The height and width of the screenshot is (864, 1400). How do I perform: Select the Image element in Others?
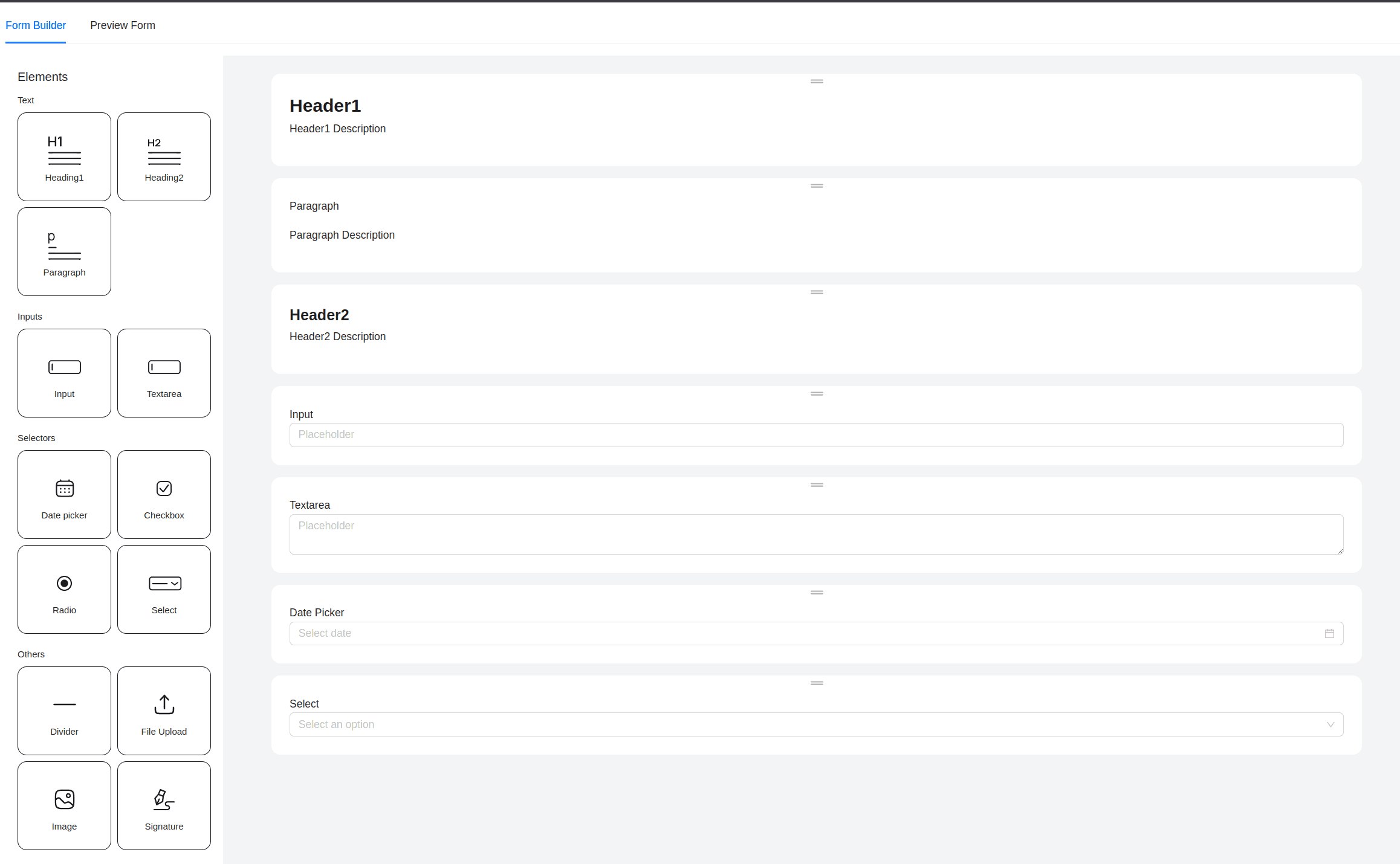[64, 805]
